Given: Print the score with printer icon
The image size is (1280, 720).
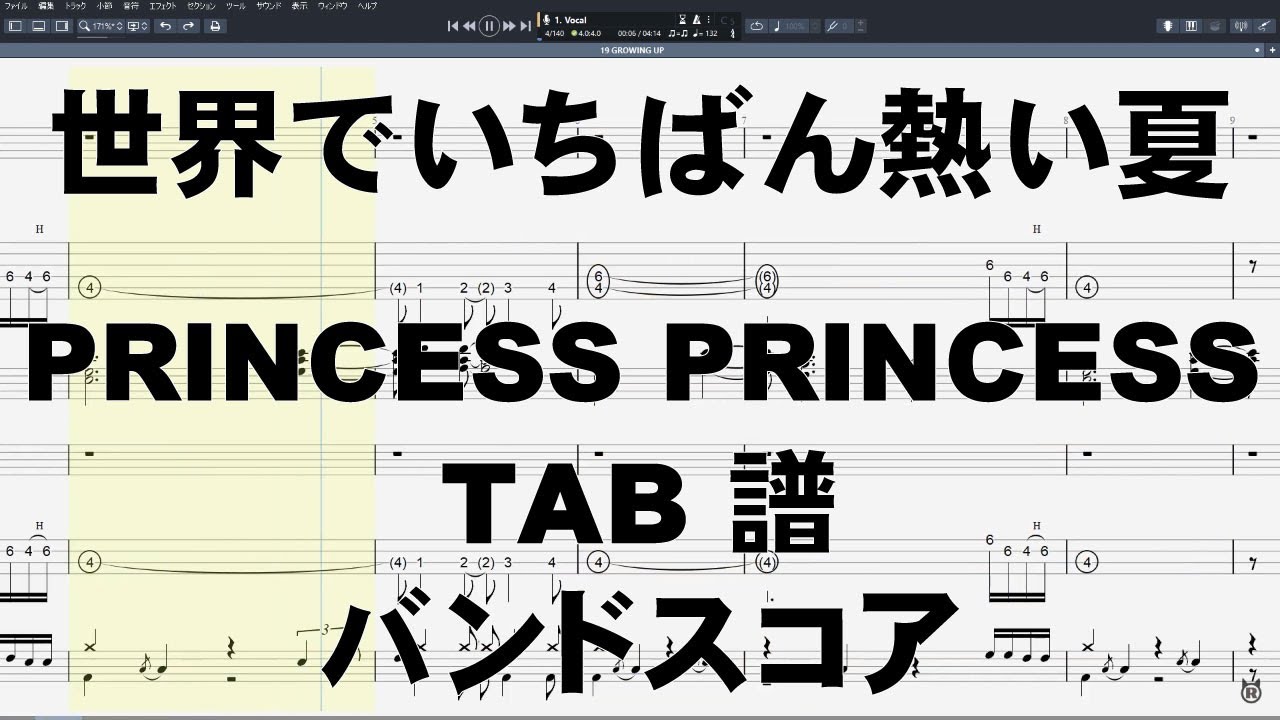Looking at the screenshot, I should tap(215, 26).
